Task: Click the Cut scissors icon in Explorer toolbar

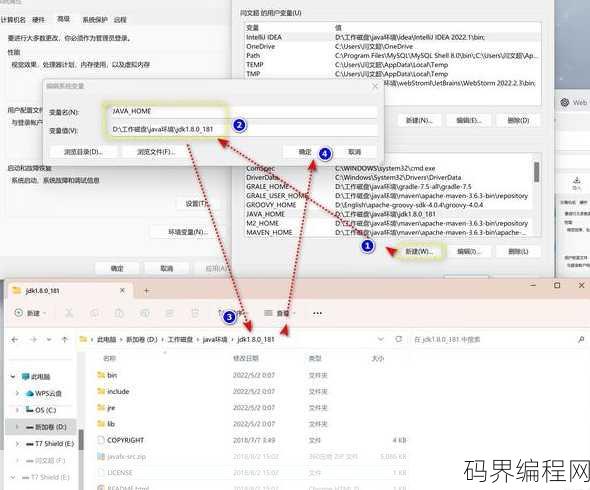Action: [x=69, y=313]
